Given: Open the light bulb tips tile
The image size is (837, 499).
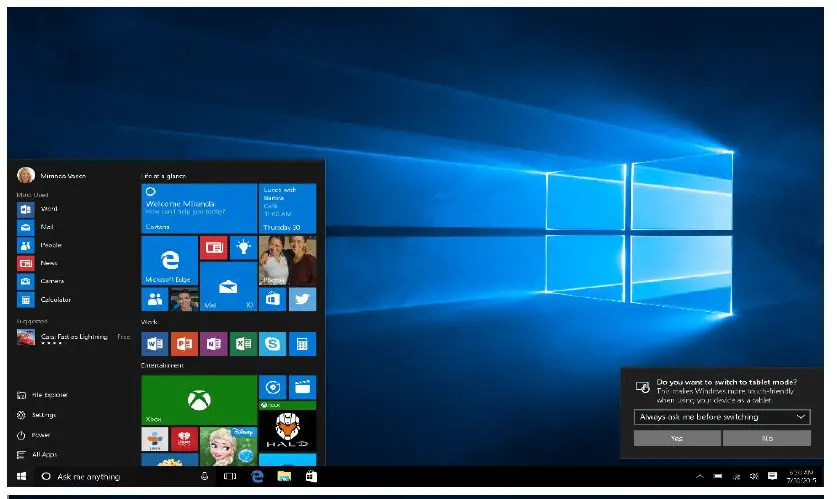Looking at the screenshot, I should click(x=243, y=248).
